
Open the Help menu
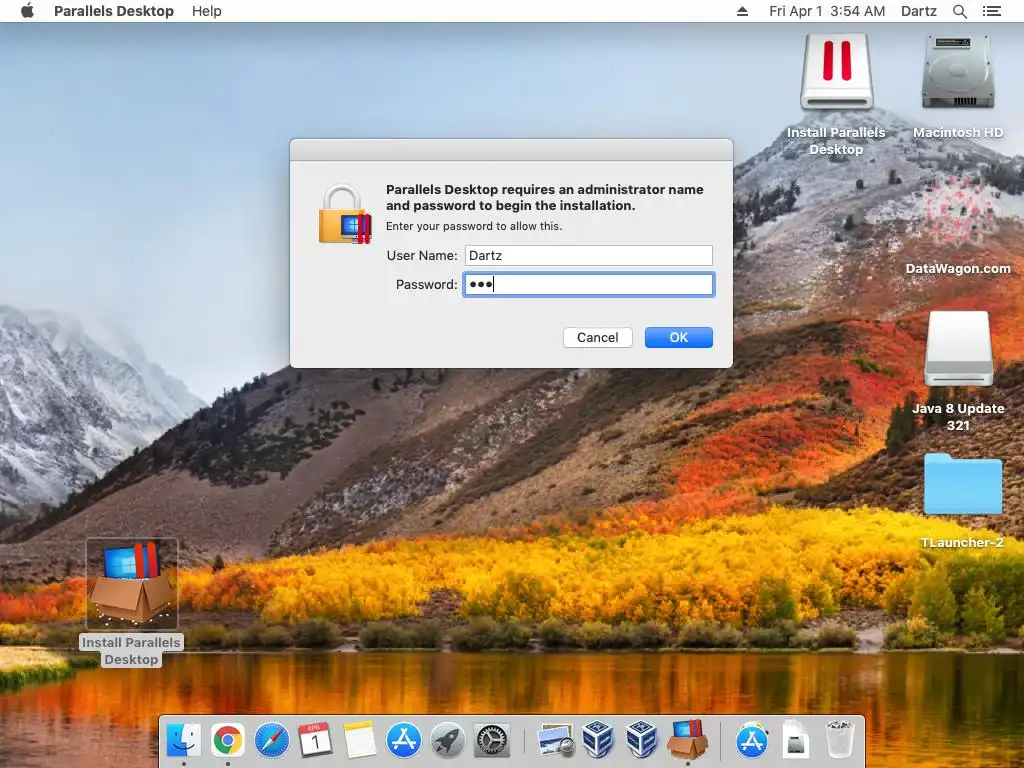(x=206, y=11)
